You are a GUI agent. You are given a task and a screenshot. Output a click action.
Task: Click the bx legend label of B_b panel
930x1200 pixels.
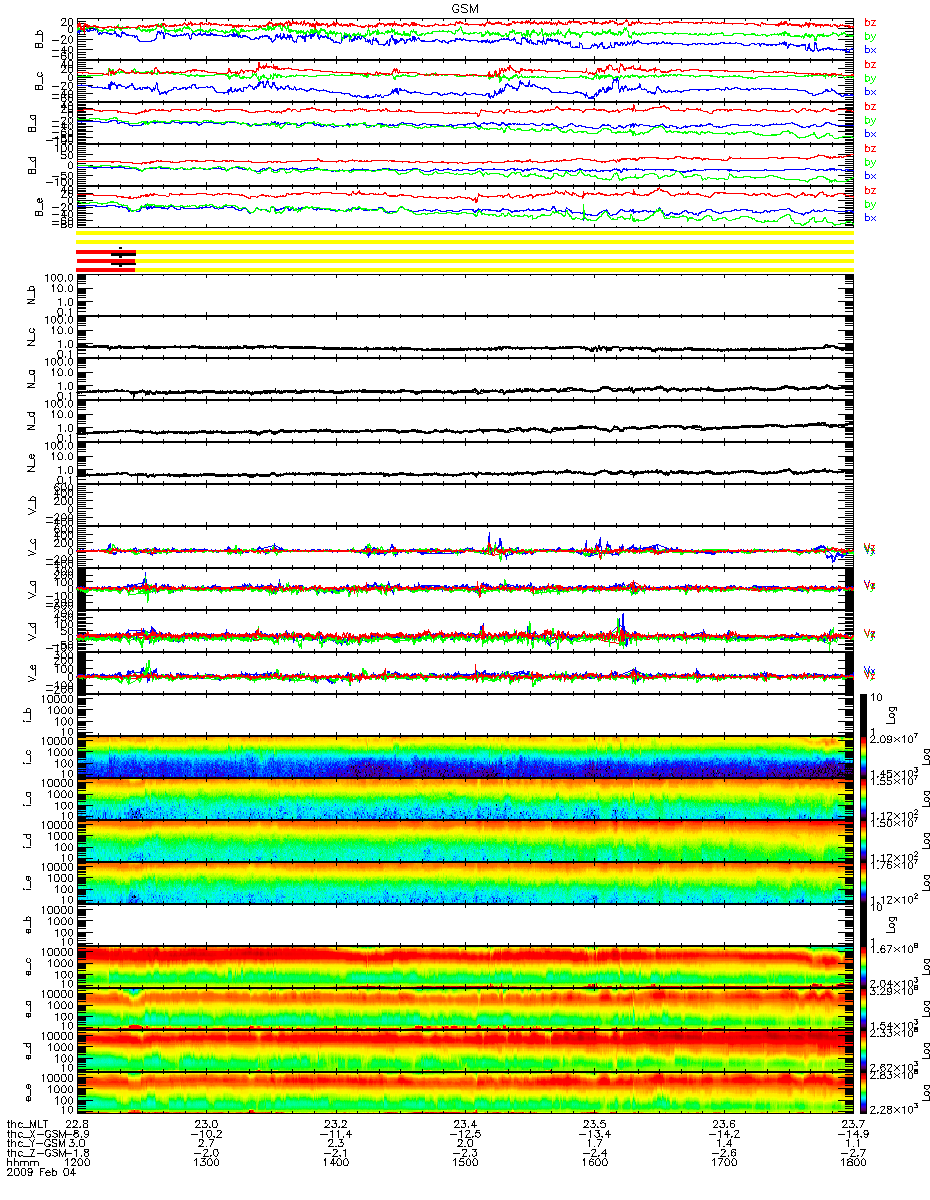[x=870, y=50]
